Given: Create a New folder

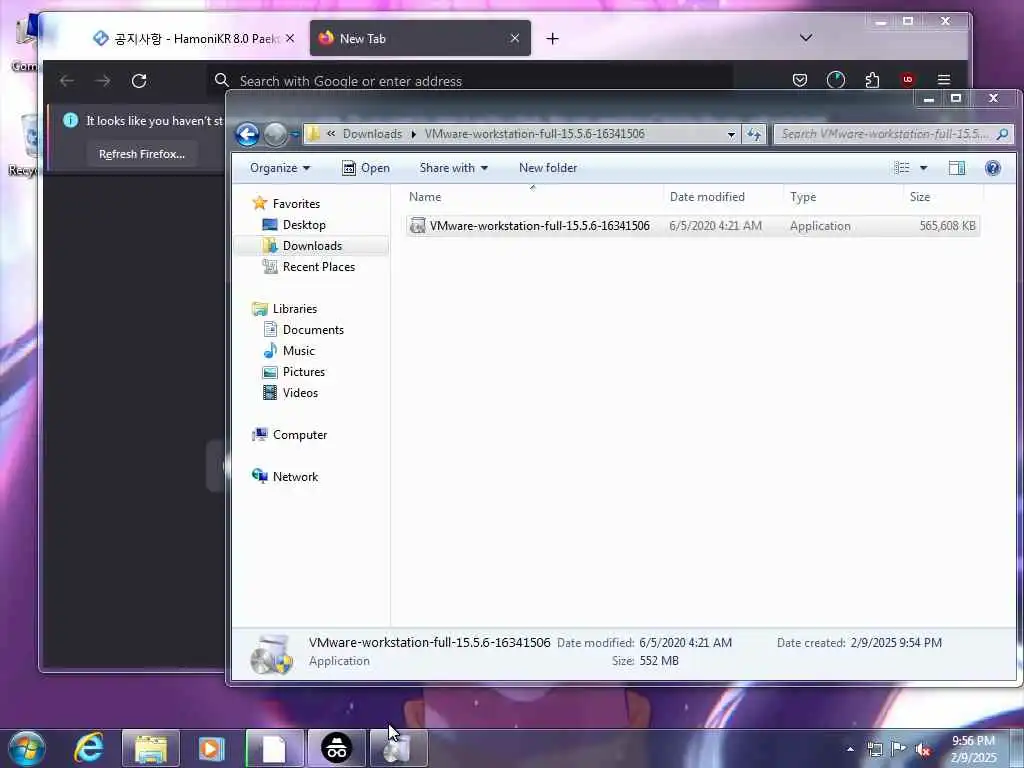Looking at the screenshot, I should pos(548,168).
